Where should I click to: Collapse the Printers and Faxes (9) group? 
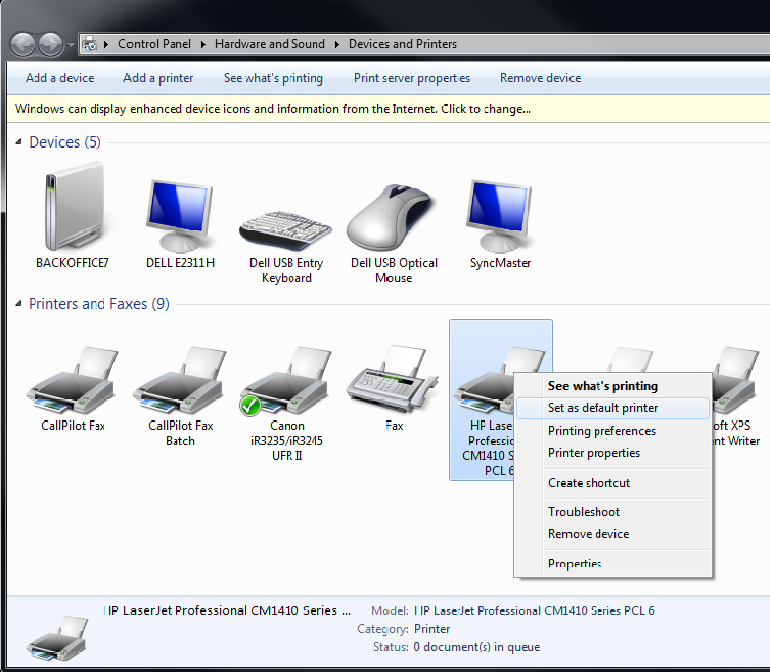pos(18,304)
